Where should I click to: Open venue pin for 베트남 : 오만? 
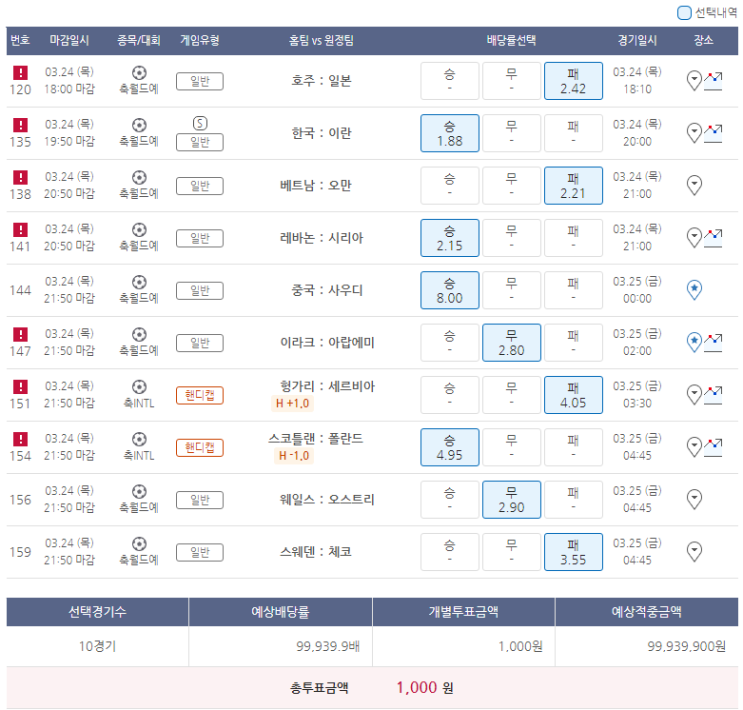pyautogui.click(x=694, y=185)
